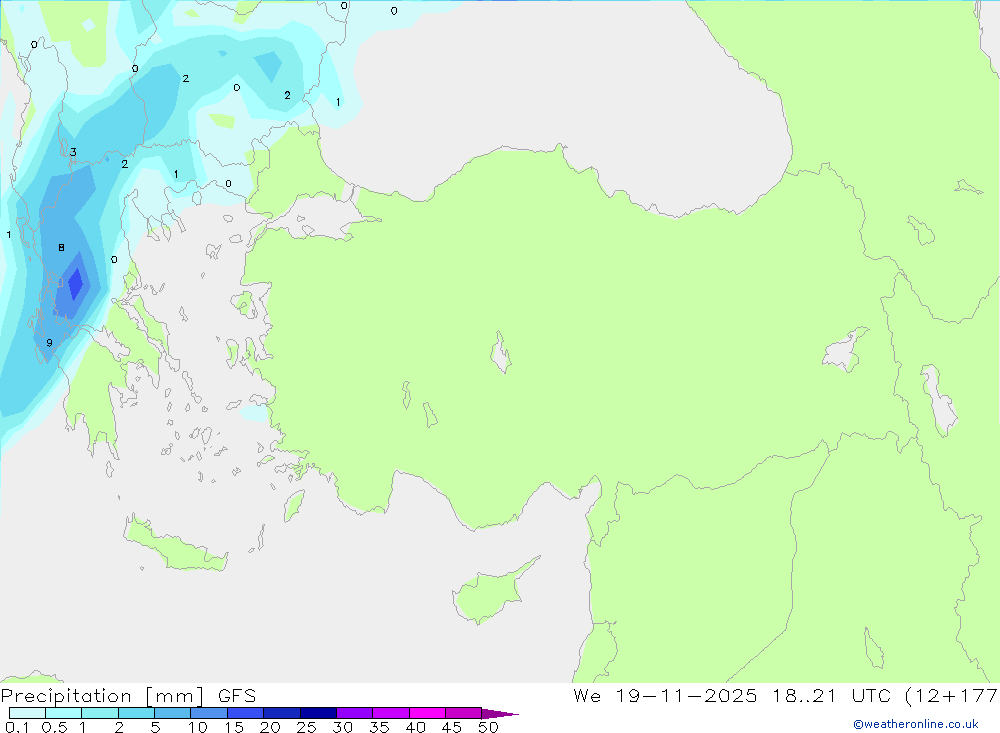The width and height of the screenshot is (1000, 733).
Task: Choose the 10–15 mm legend color box
Action: point(209,713)
